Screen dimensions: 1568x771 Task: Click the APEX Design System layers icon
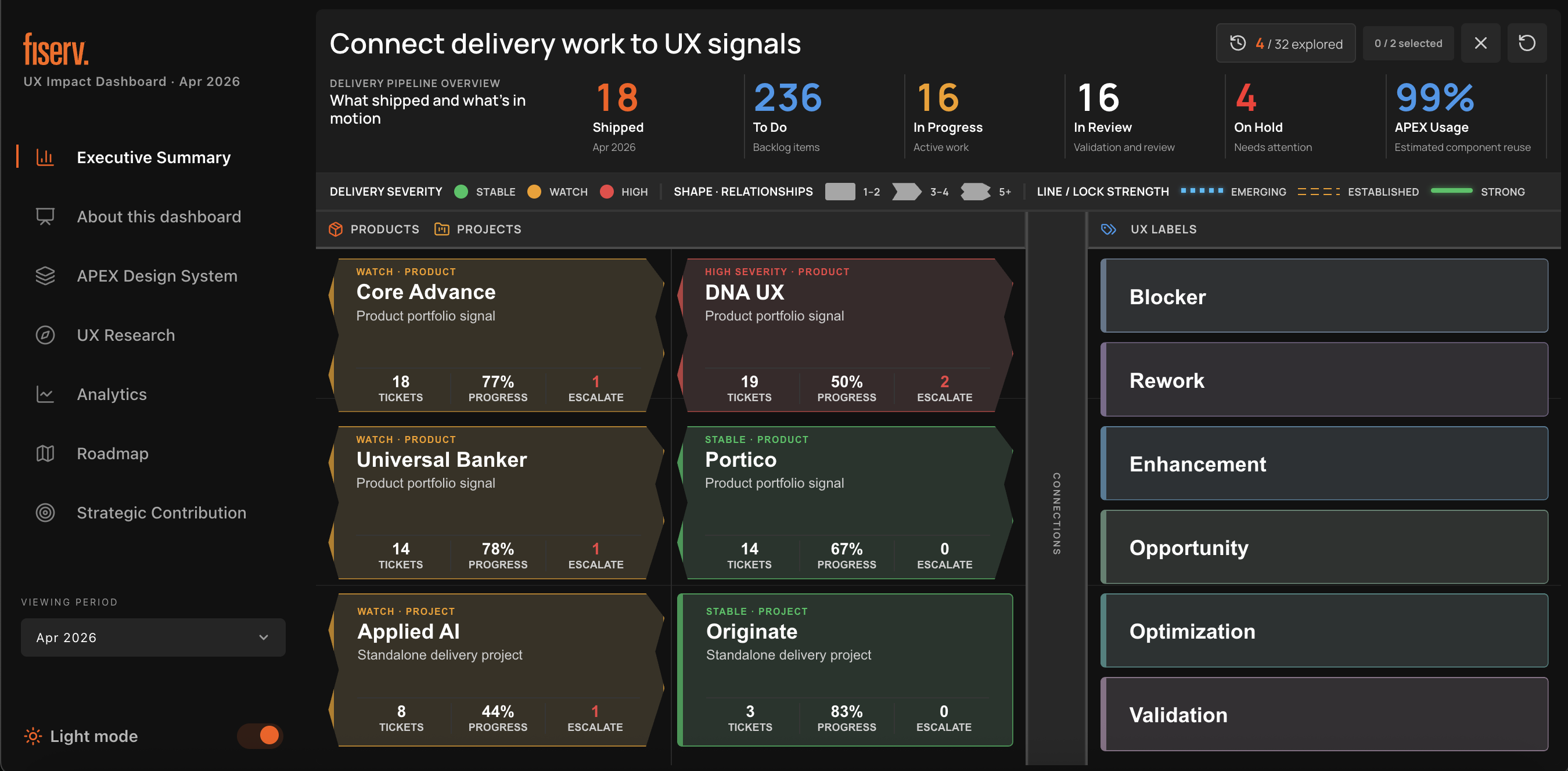coord(45,276)
